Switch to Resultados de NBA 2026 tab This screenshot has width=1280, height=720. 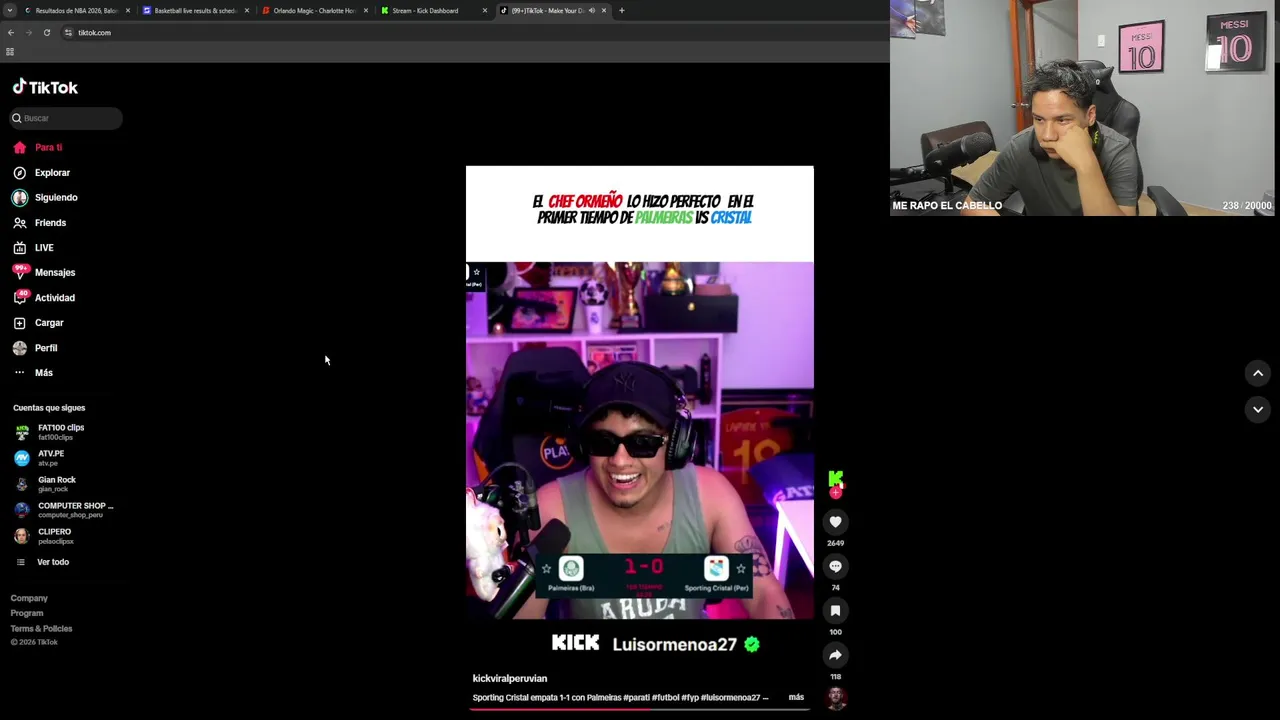point(76,11)
